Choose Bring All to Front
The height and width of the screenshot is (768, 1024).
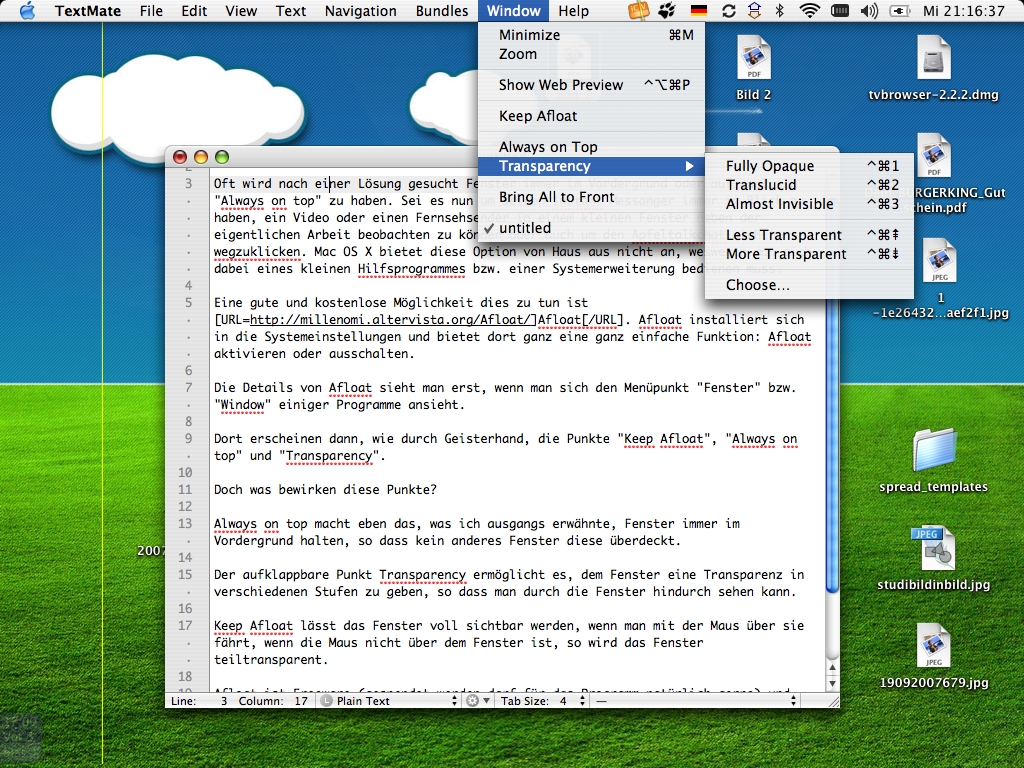pyautogui.click(x=592, y=197)
